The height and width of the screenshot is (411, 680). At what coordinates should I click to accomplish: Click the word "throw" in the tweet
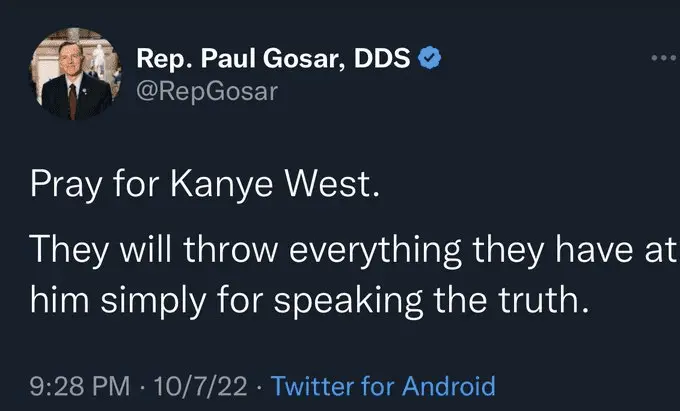click(212, 250)
